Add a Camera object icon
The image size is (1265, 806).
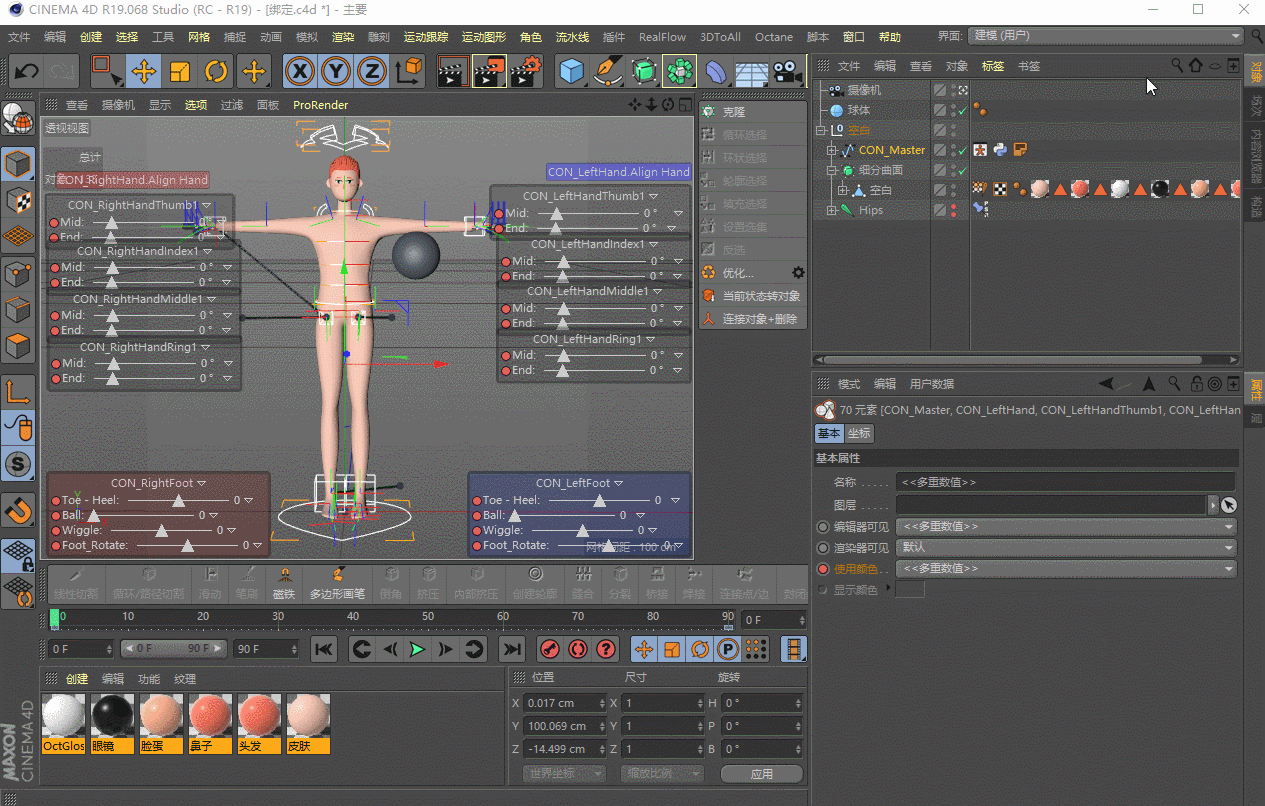(x=788, y=71)
